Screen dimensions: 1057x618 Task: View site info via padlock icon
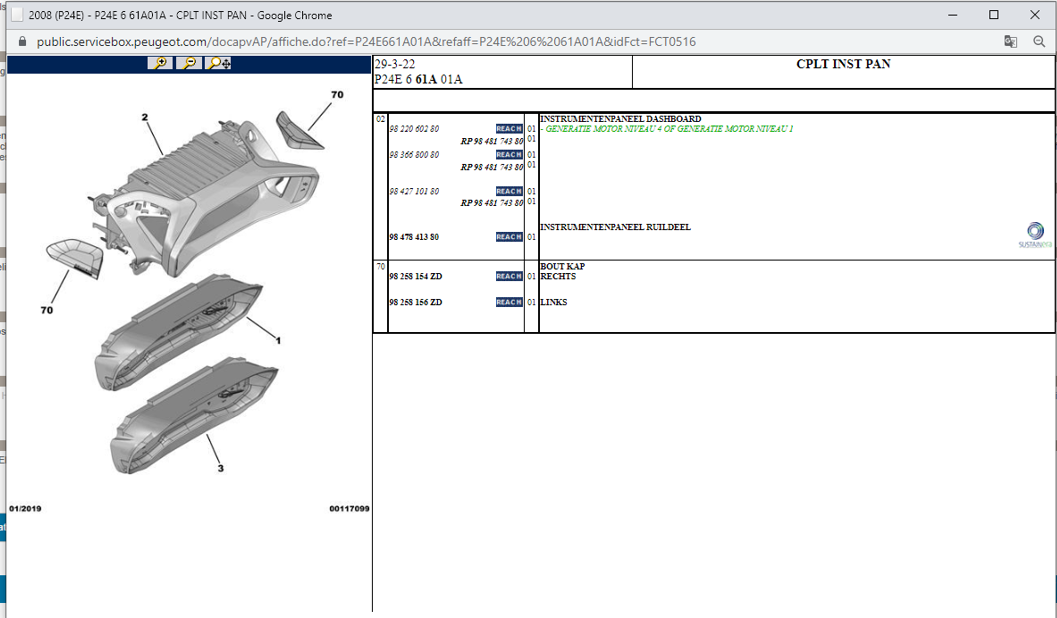(x=22, y=42)
